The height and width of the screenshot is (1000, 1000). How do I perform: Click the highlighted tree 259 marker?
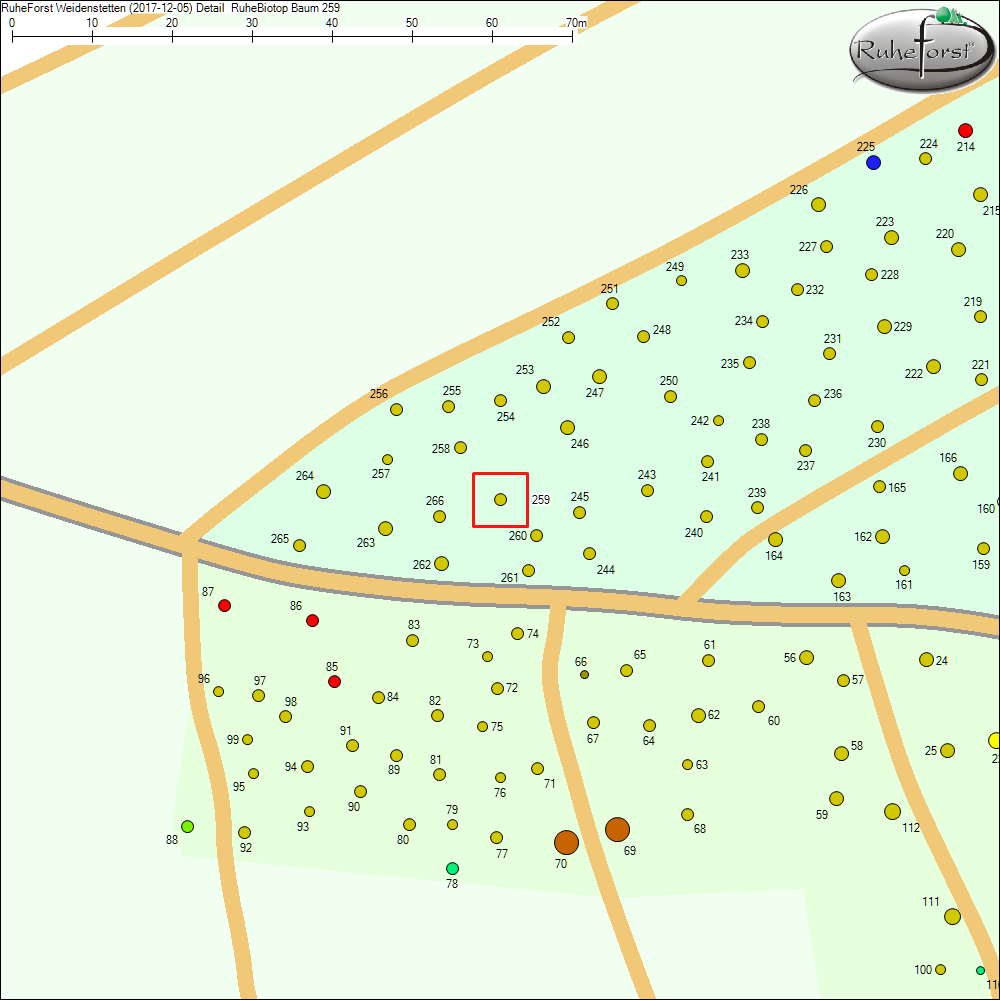click(x=500, y=499)
